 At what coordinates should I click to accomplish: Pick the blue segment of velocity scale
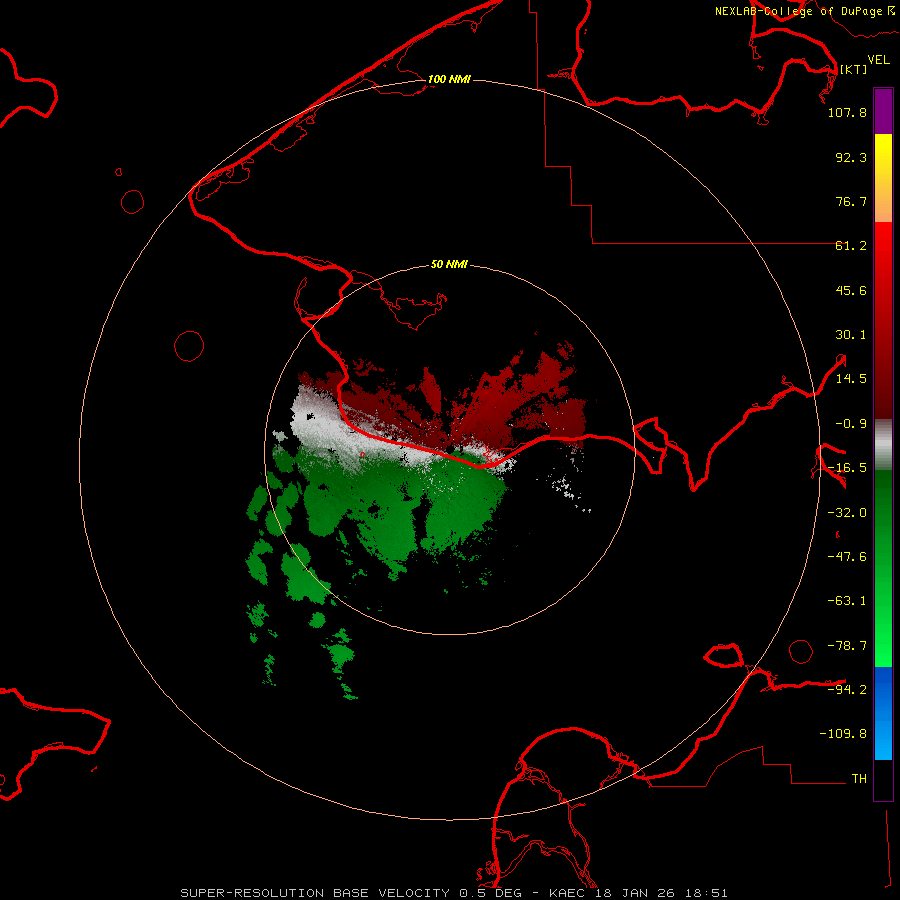click(x=883, y=713)
